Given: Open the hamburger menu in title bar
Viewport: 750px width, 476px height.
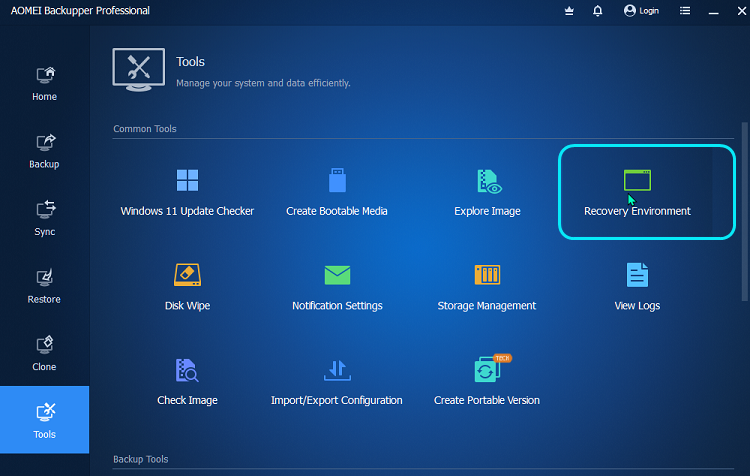Looking at the screenshot, I should pos(685,11).
